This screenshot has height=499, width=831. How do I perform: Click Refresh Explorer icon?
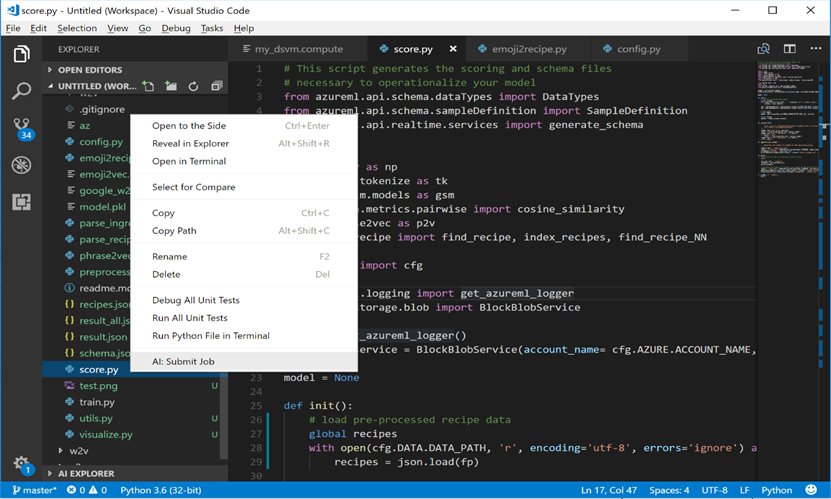pos(193,86)
